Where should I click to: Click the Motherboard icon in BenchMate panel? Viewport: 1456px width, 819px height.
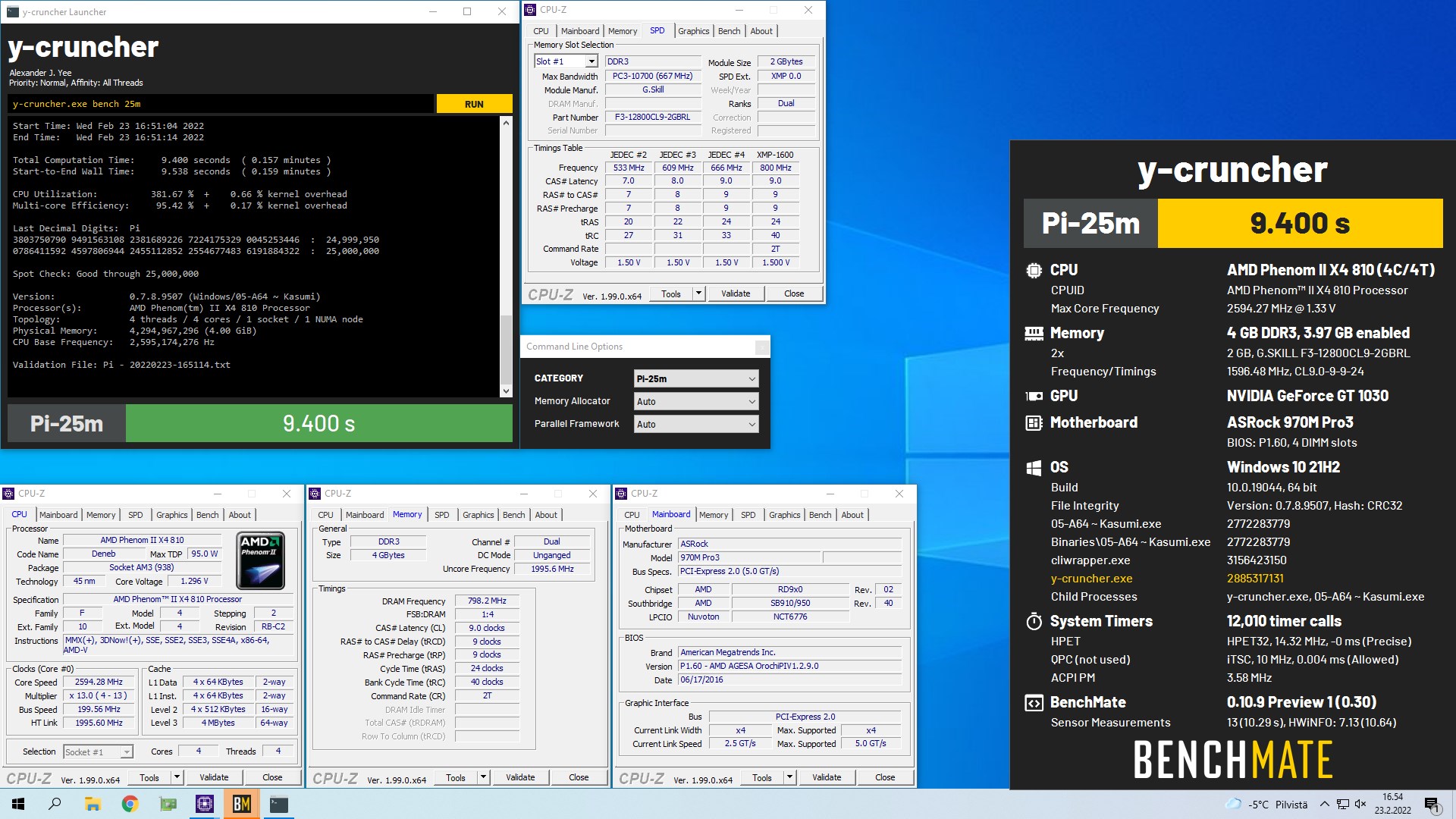click(x=1034, y=422)
